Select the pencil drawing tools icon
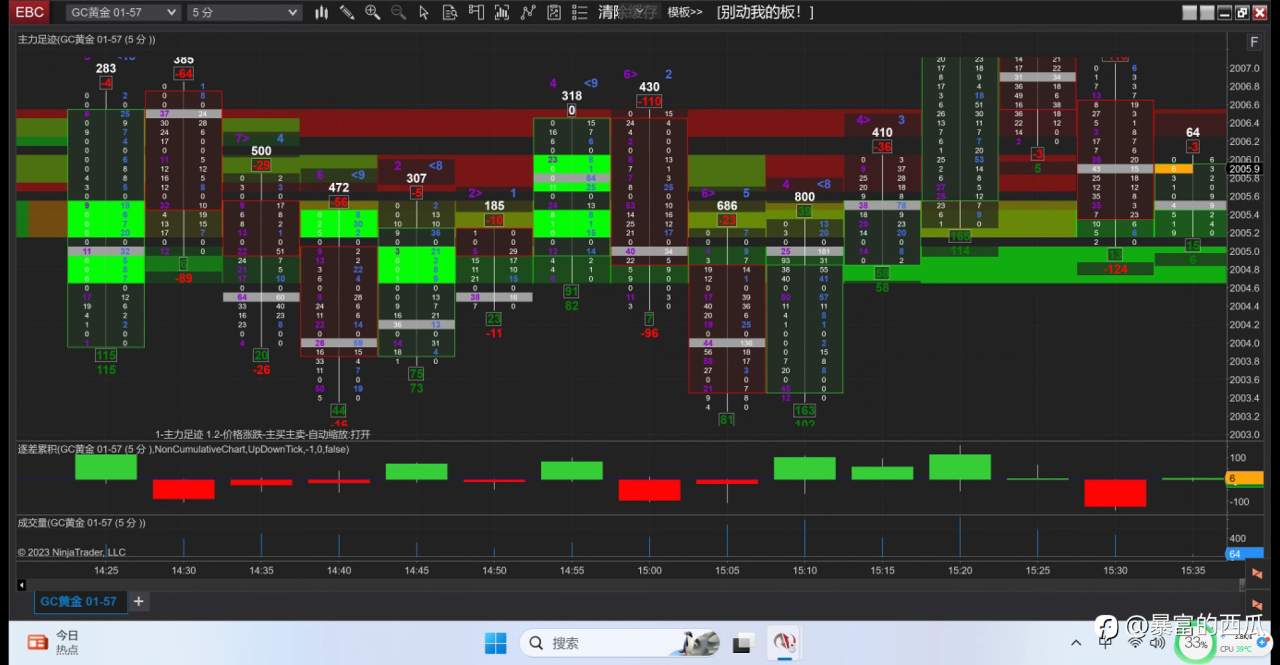This screenshot has width=1280, height=665. pyautogui.click(x=347, y=12)
